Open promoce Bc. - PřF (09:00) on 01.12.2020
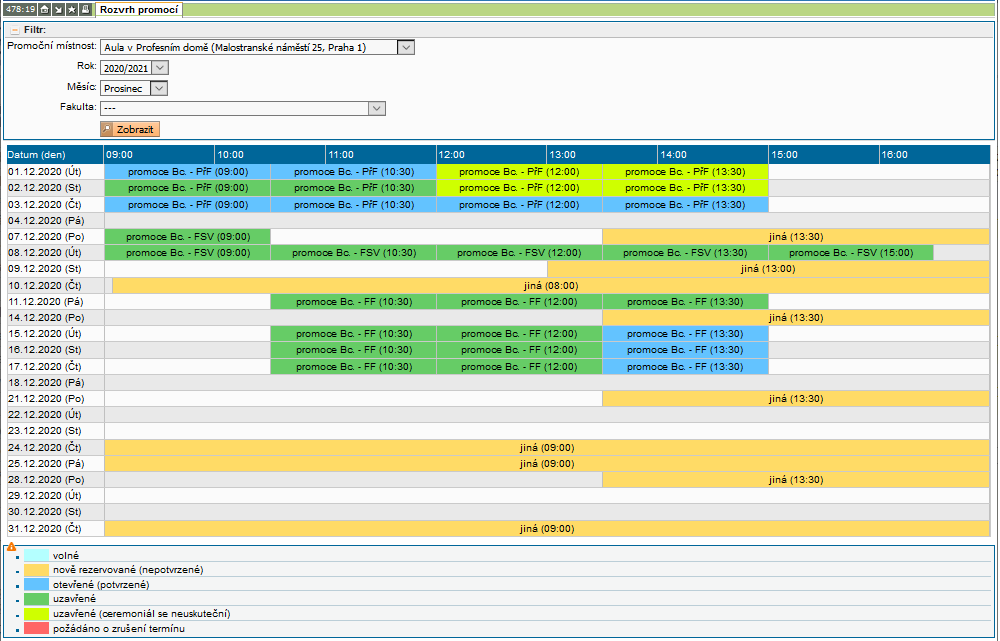Screen dimensions: 1000x641 point(187,172)
